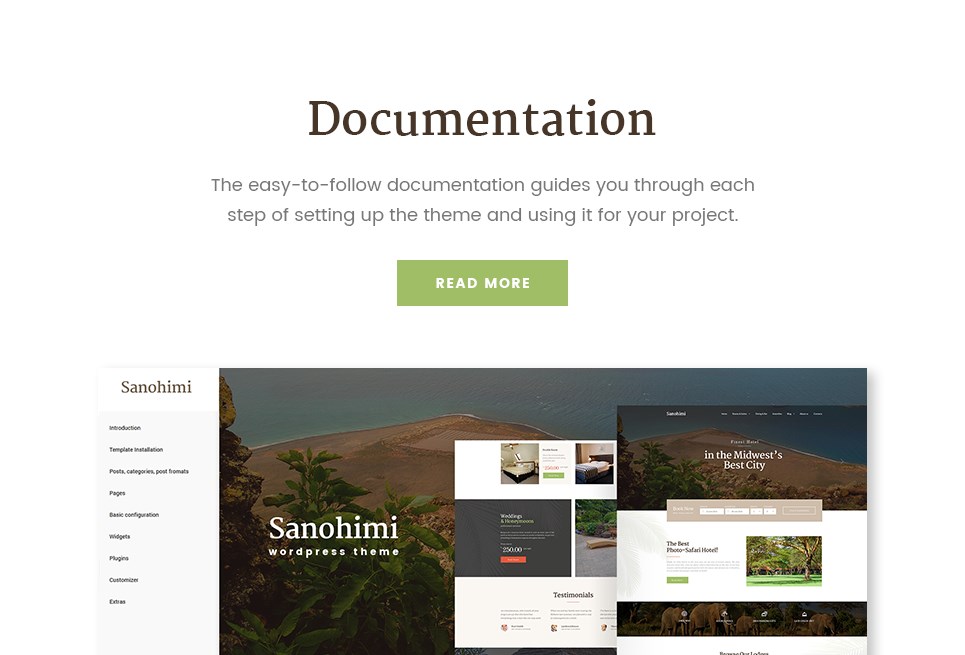Click The Best Photo-Safari Hotel heading
The width and height of the screenshot is (965, 655).
coord(692,547)
